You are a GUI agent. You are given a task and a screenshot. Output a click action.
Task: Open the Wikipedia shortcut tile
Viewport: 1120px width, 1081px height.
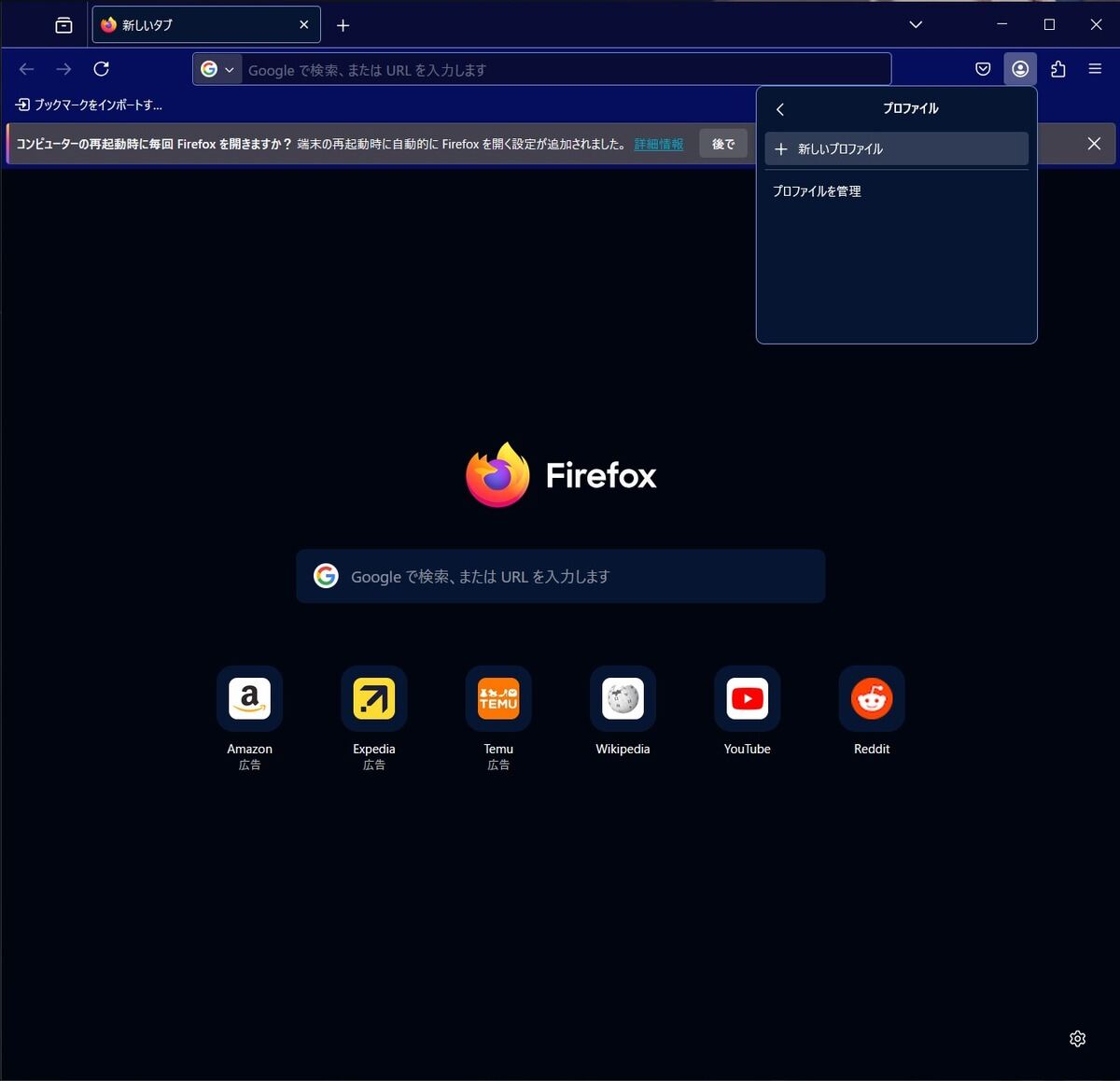(x=623, y=698)
